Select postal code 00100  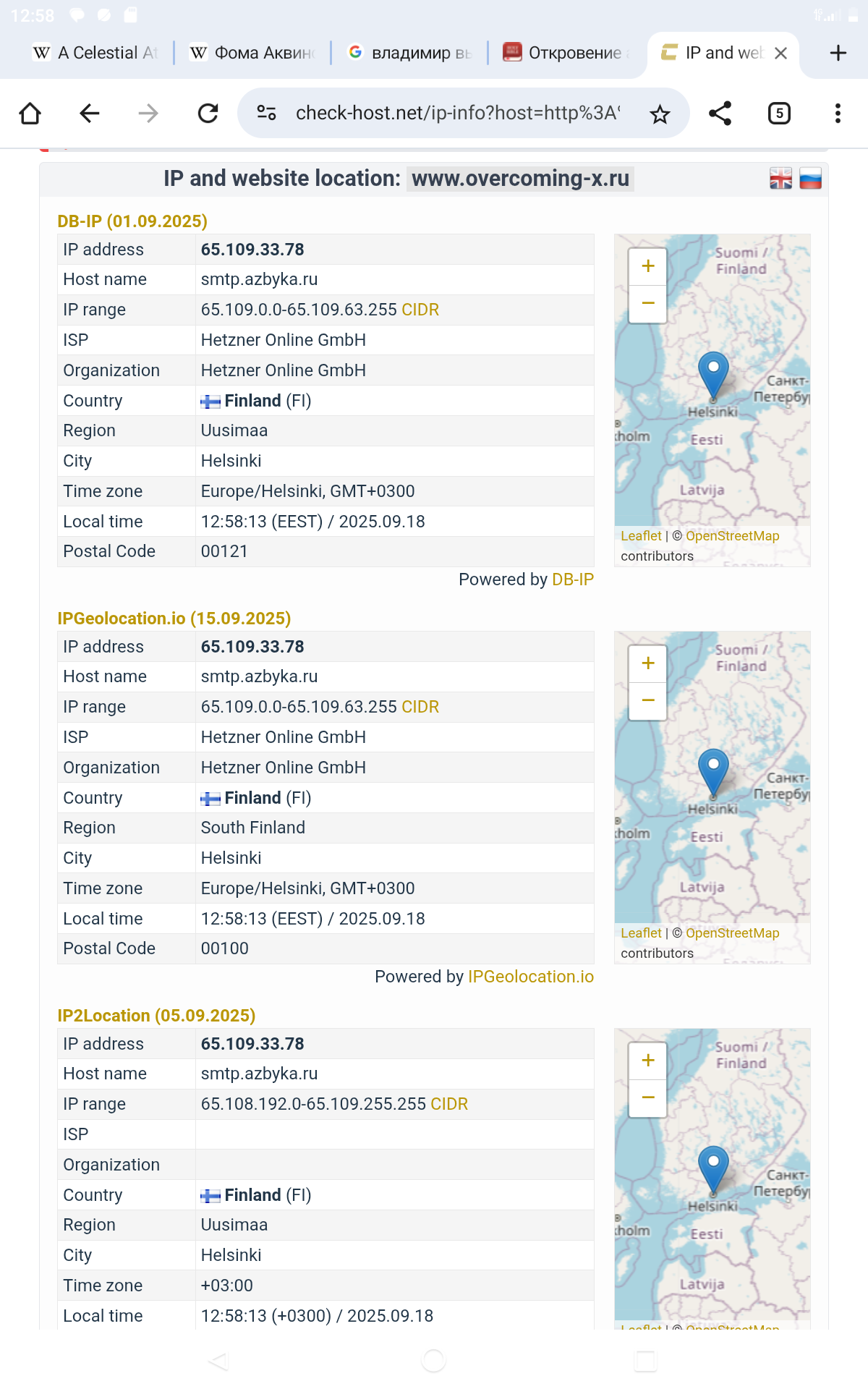(225, 948)
